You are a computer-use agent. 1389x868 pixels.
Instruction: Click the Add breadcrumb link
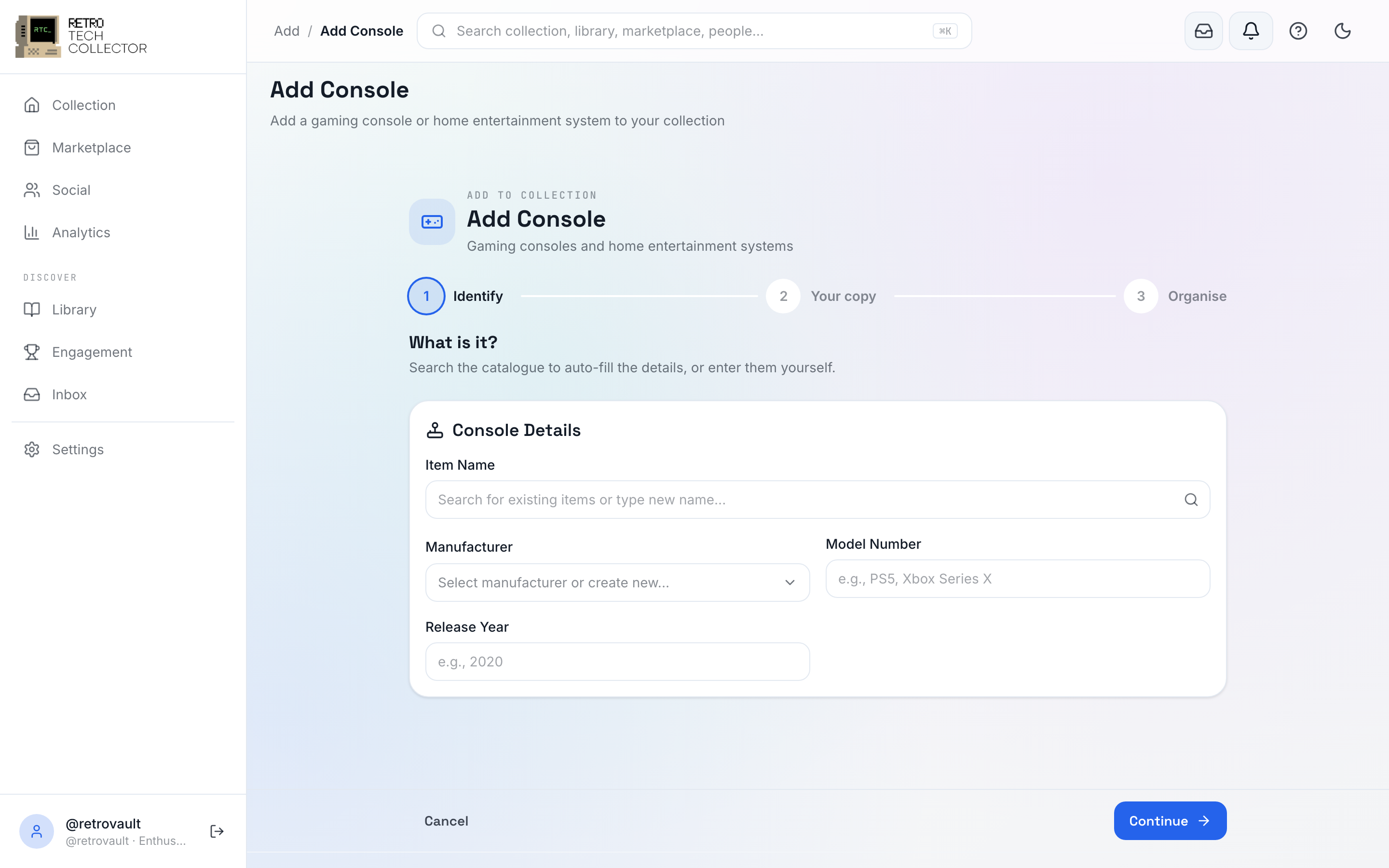(x=286, y=31)
